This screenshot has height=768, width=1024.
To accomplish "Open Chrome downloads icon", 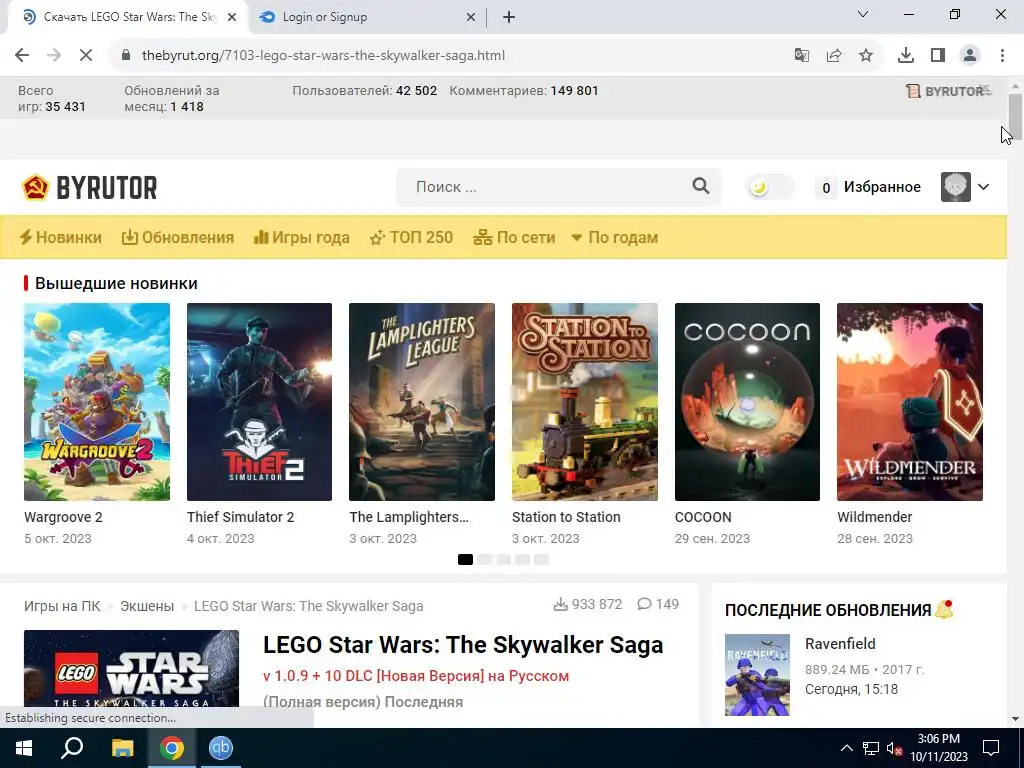I will pos(906,56).
